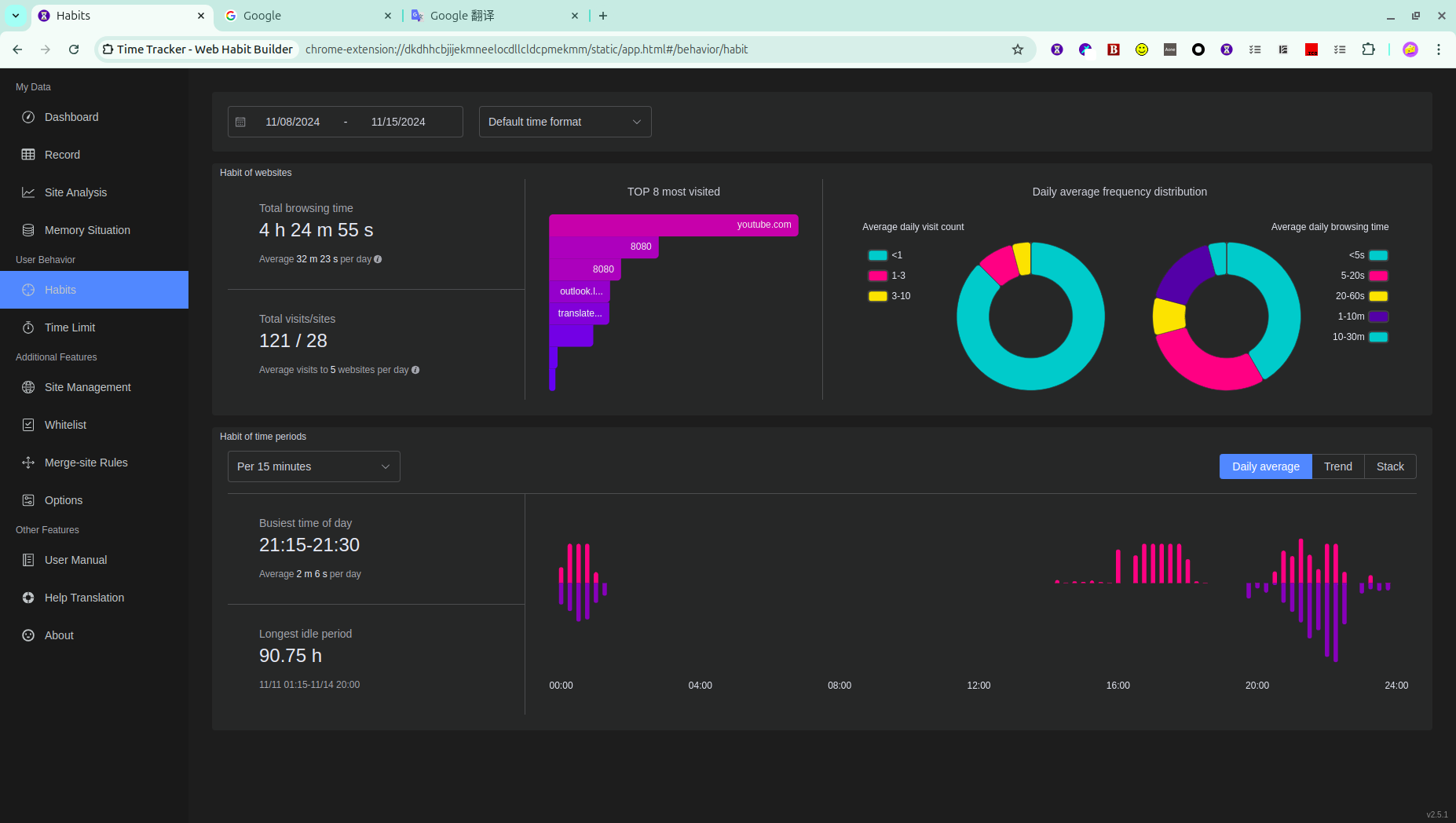Switch to the Google browser tab
Image resolution: width=1456 pixels, height=823 pixels.
pos(308,16)
